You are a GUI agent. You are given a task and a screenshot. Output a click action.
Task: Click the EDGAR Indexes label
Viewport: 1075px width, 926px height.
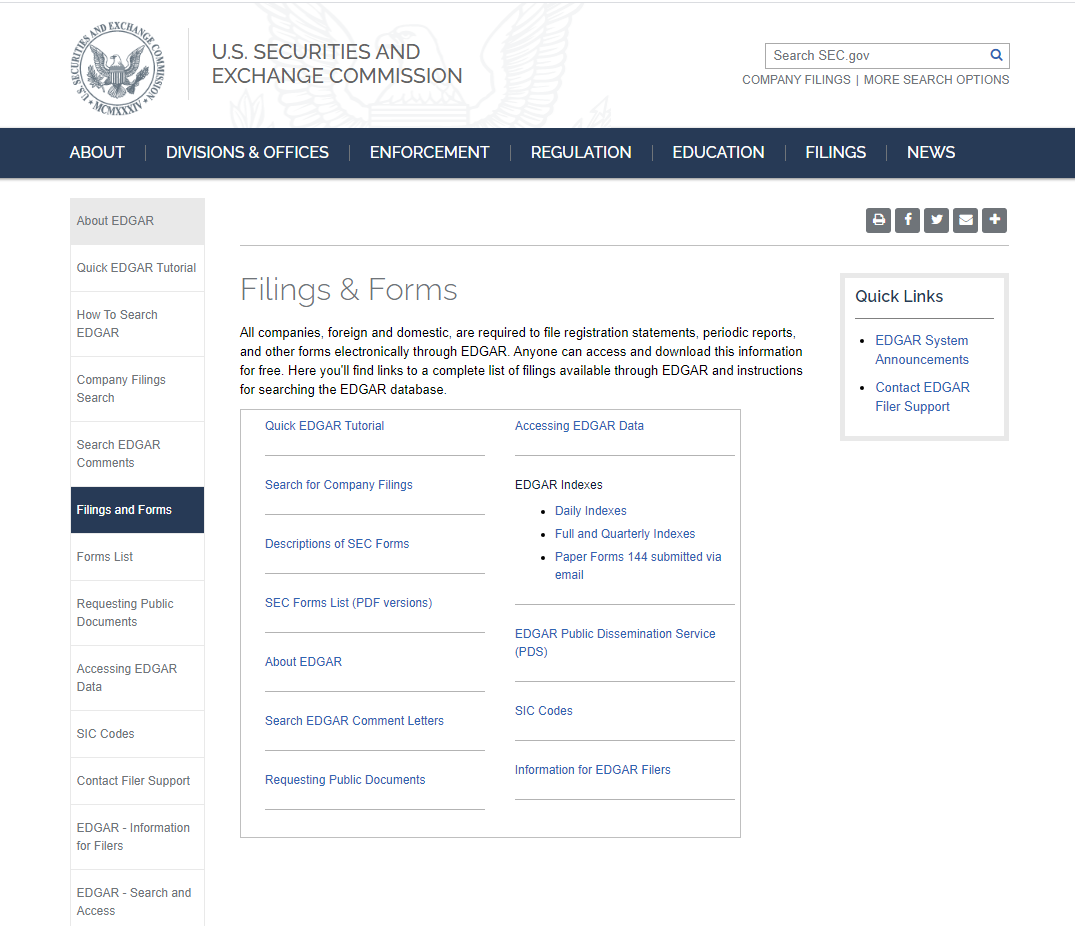click(559, 485)
